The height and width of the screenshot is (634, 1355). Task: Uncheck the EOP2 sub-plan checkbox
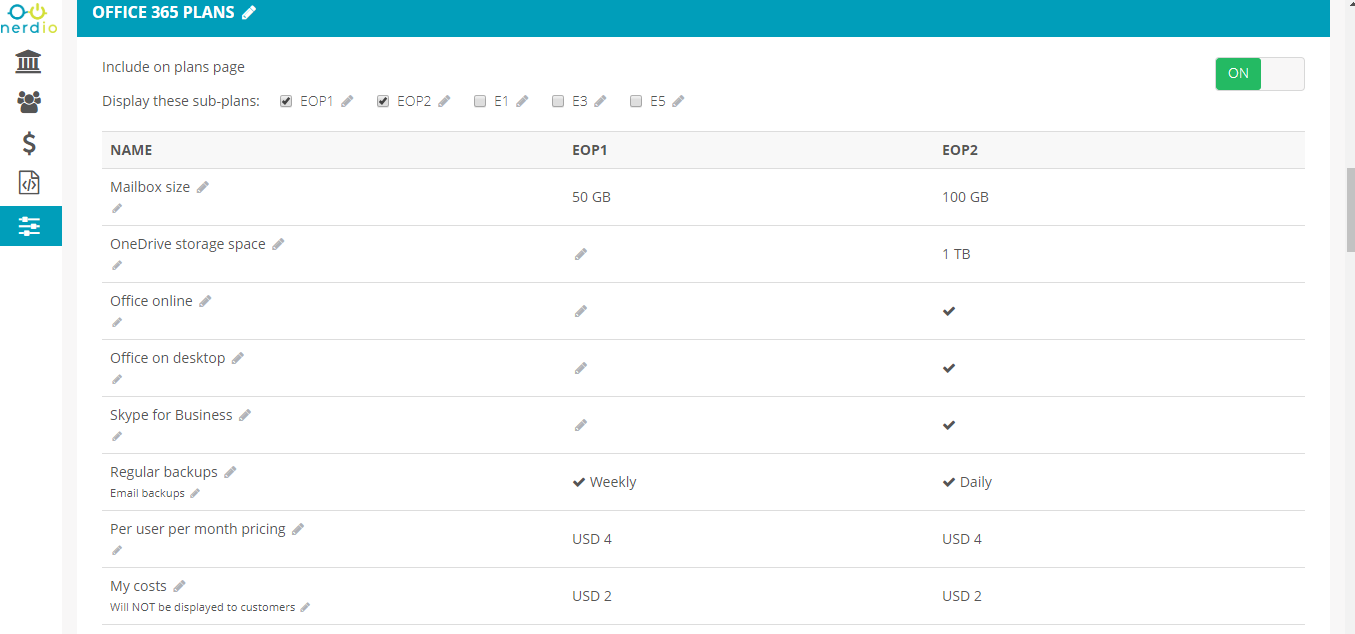click(x=383, y=101)
